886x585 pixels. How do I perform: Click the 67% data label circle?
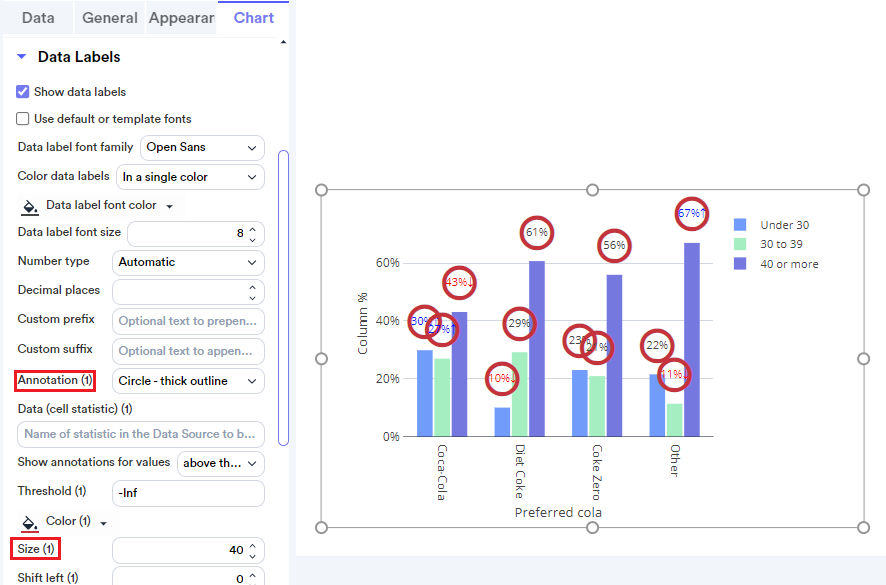[692, 214]
